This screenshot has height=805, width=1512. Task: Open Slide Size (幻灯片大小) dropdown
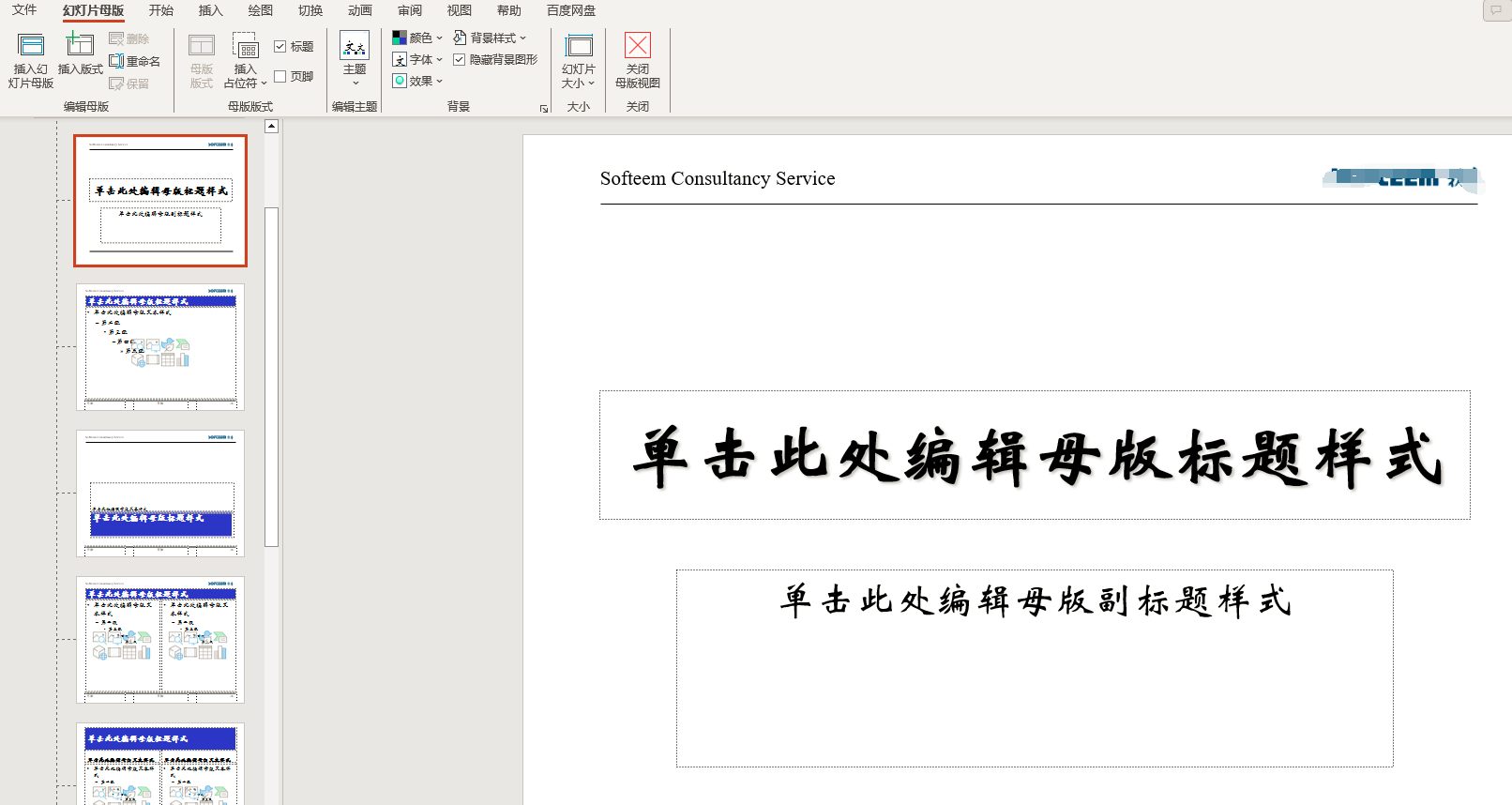(x=579, y=61)
